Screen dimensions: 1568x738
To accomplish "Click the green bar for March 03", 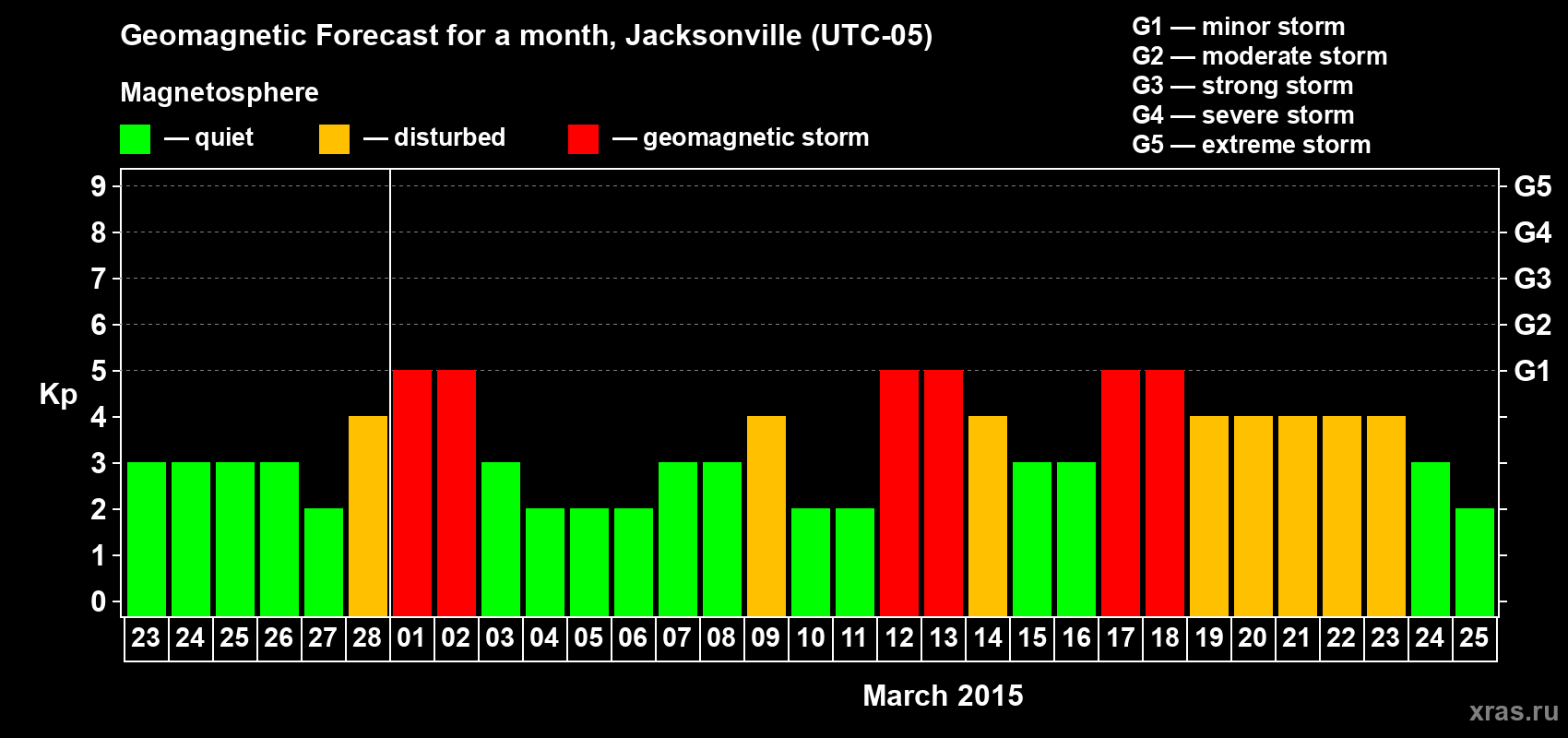I will [x=501, y=539].
